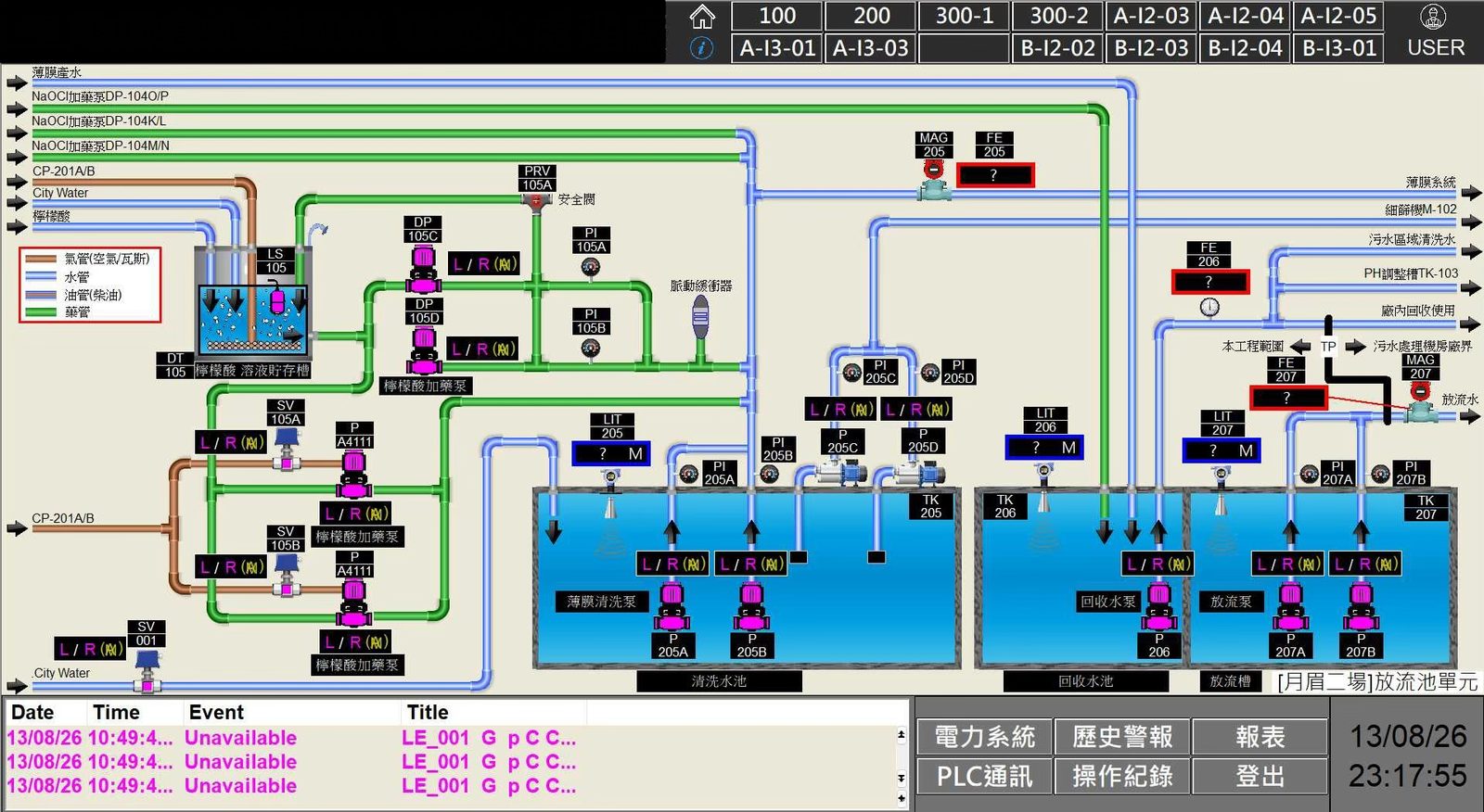Select pump P 205A in cleaning tank
Viewport: 1484px width, 812px height.
point(672,607)
